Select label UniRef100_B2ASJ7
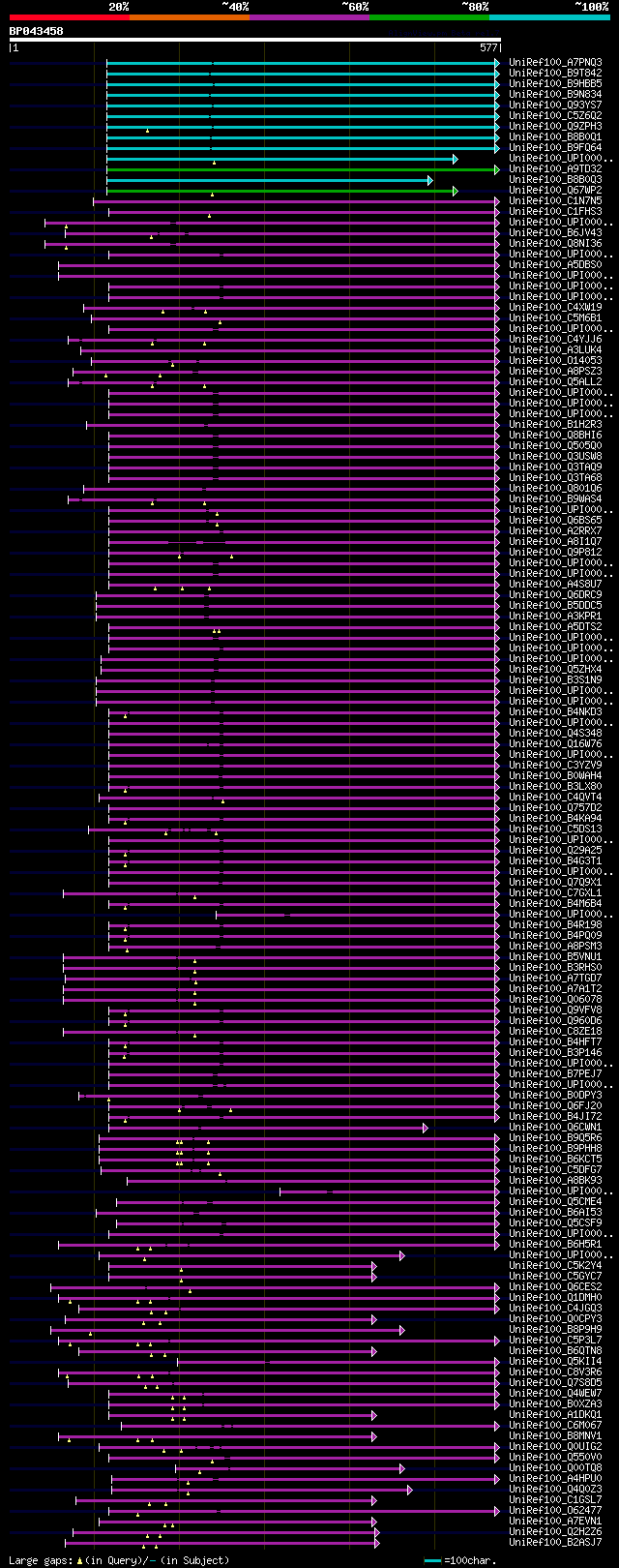 [x=555, y=1542]
